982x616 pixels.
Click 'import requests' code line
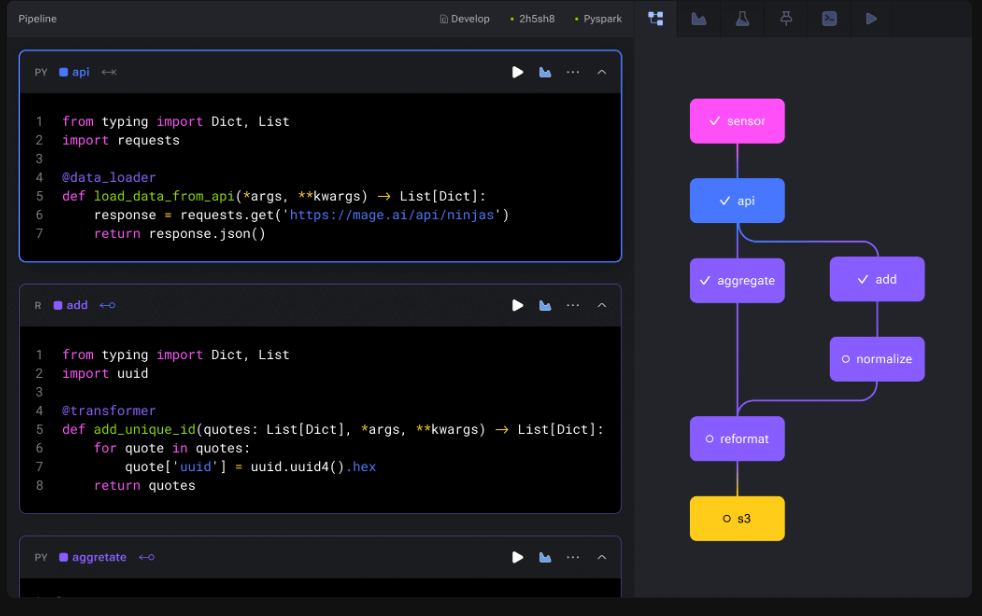click(121, 140)
